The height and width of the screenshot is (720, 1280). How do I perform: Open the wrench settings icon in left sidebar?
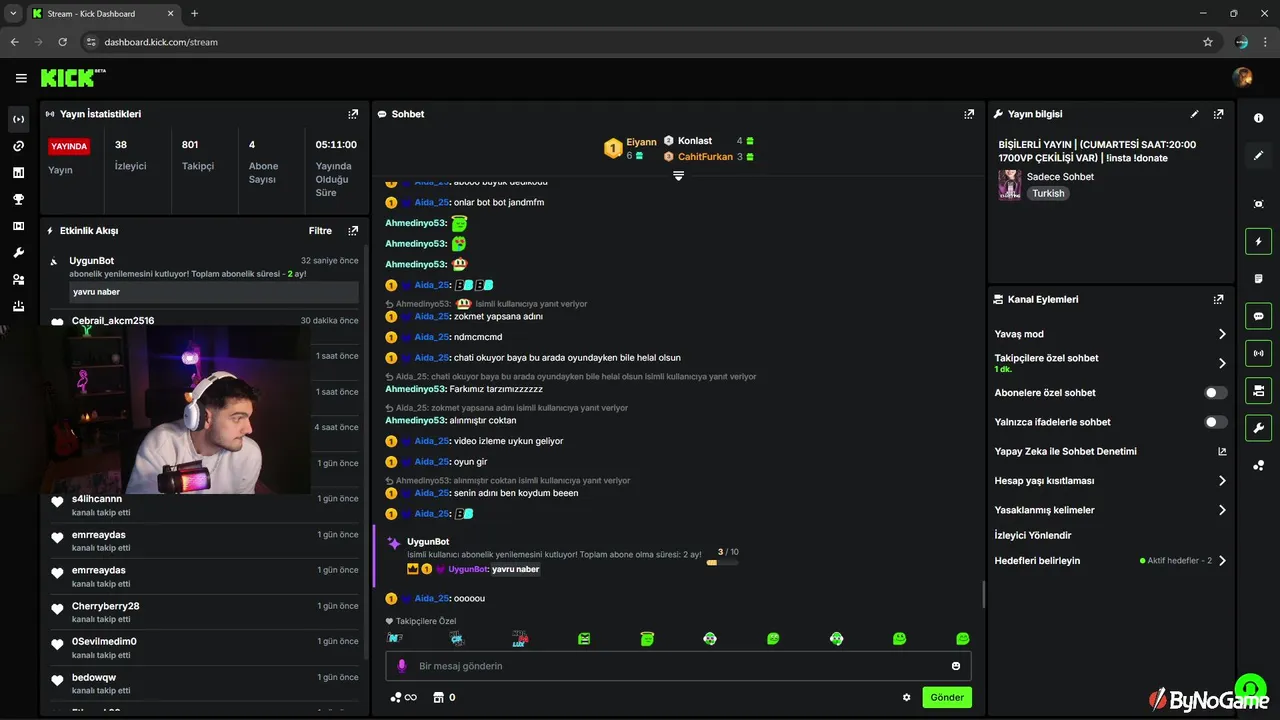click(18, 253)
